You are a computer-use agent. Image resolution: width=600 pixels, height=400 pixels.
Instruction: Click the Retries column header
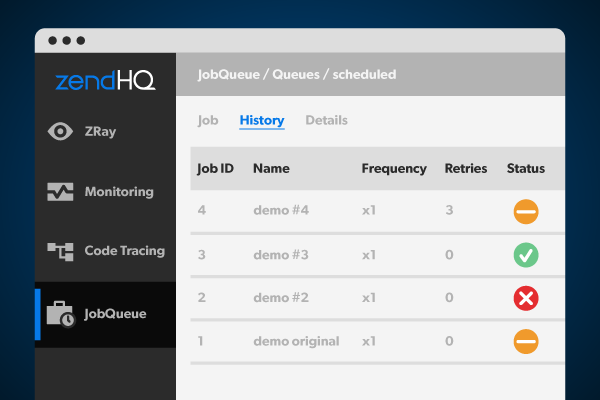pyautogui.click(x=465, y=169)
